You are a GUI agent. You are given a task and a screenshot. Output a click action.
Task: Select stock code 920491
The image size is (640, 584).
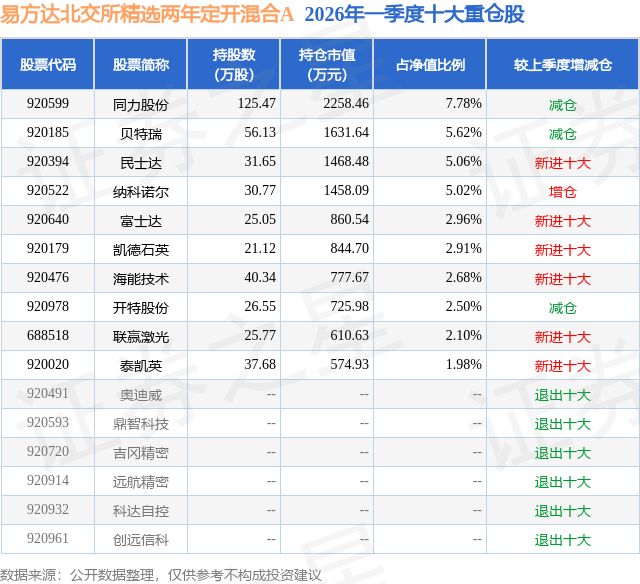point(48,393)
